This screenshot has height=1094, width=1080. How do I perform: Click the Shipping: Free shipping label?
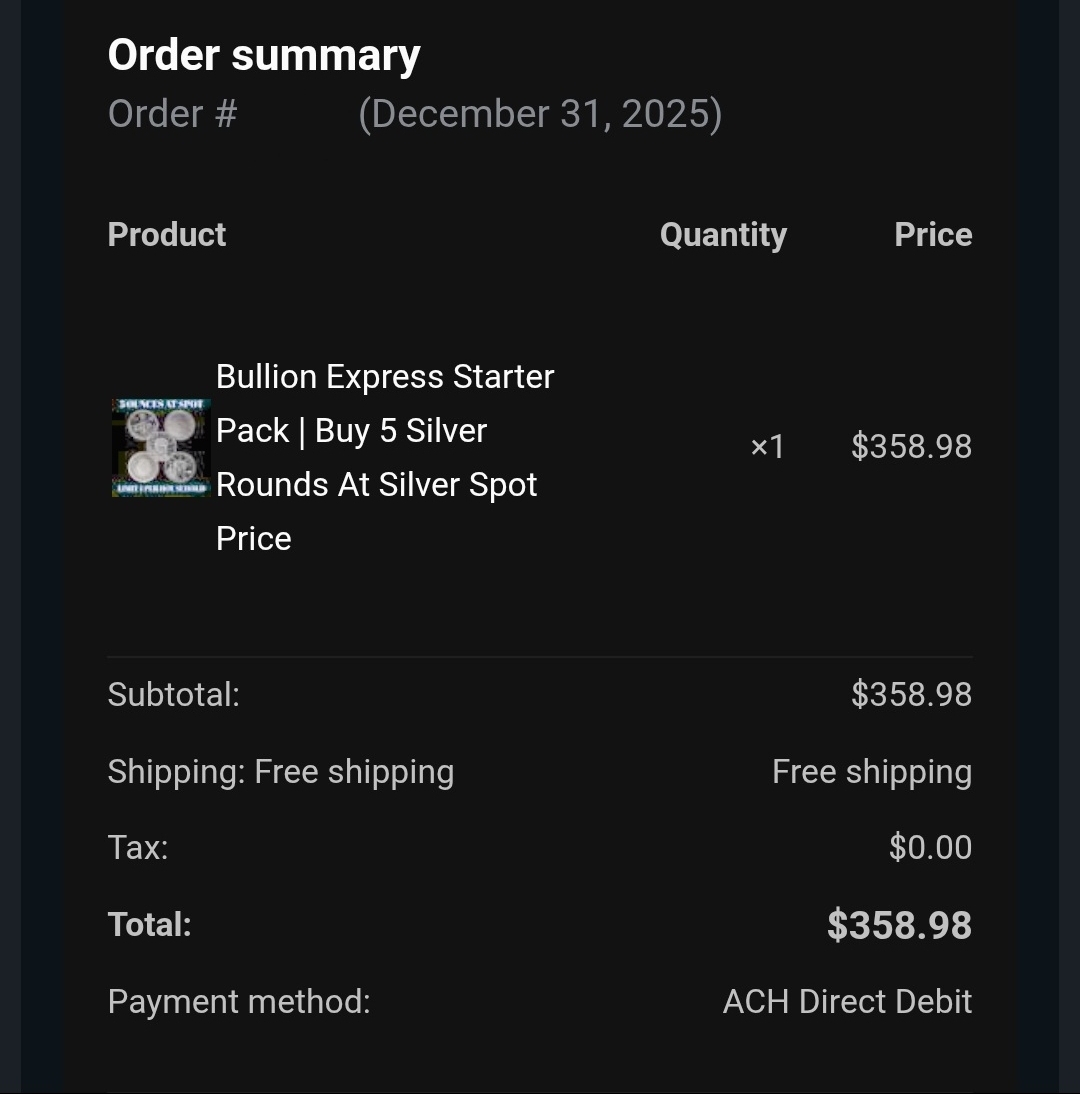(281, 772)
